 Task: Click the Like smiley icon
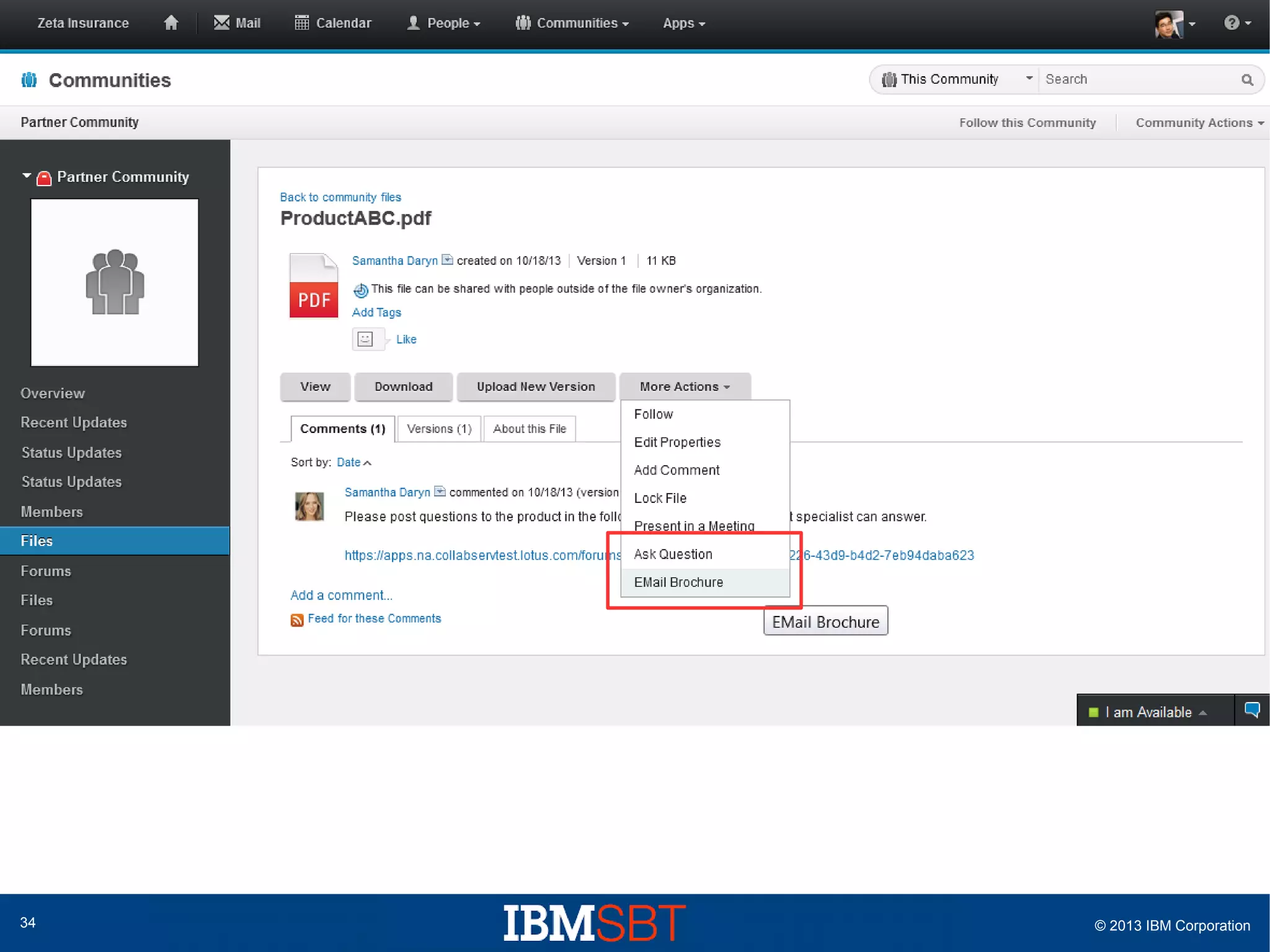coord(365,339)
